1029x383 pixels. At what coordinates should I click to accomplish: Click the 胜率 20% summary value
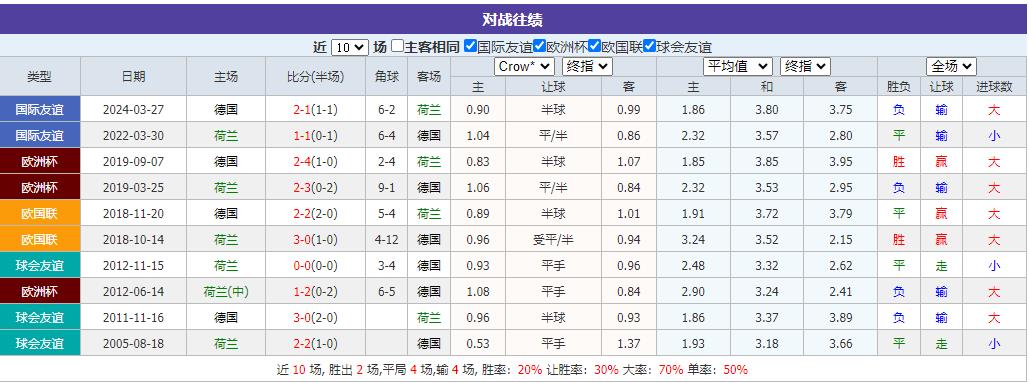530,370
